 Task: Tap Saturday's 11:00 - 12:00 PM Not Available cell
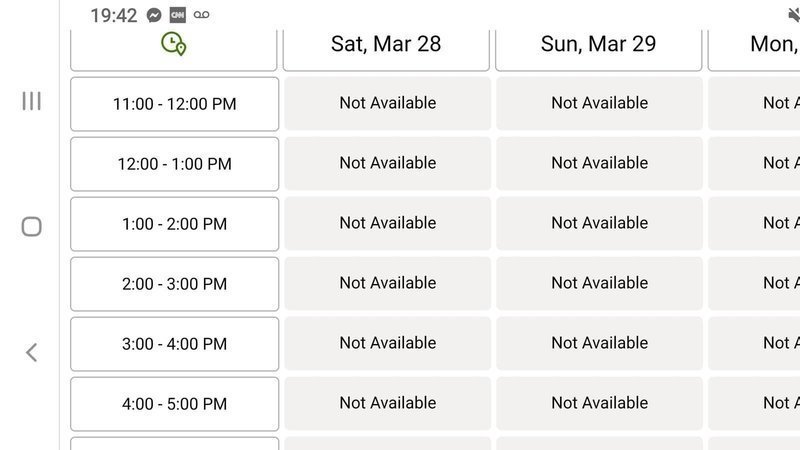click(387, 103)
